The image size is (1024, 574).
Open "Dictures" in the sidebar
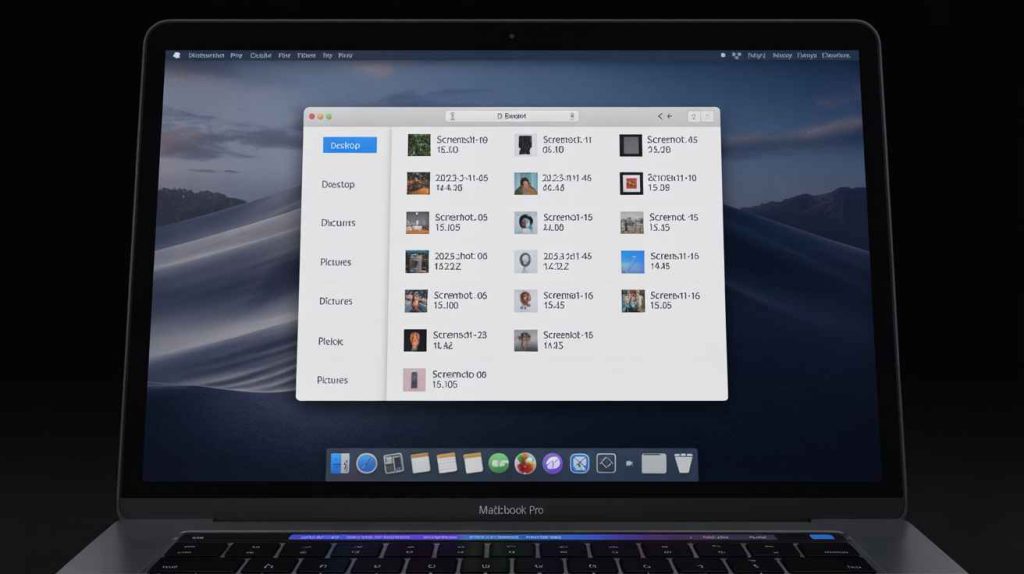(x=336, y=301)
